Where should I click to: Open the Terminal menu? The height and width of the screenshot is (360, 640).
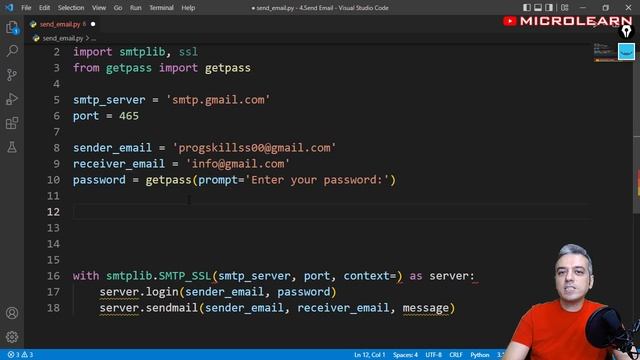click(x=161, y=8)
